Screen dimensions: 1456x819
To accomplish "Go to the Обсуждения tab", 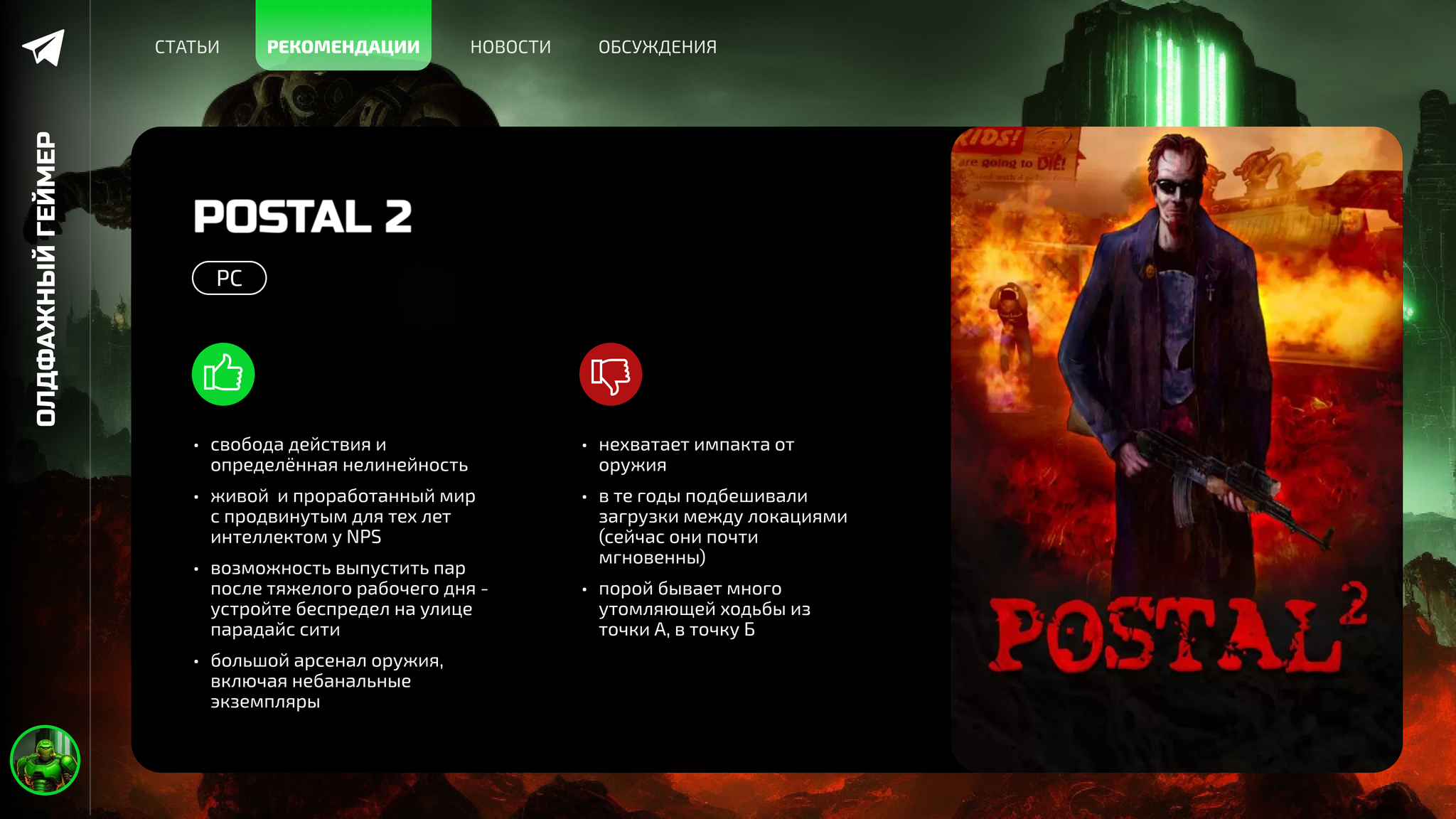I will (x=658, y=47).
